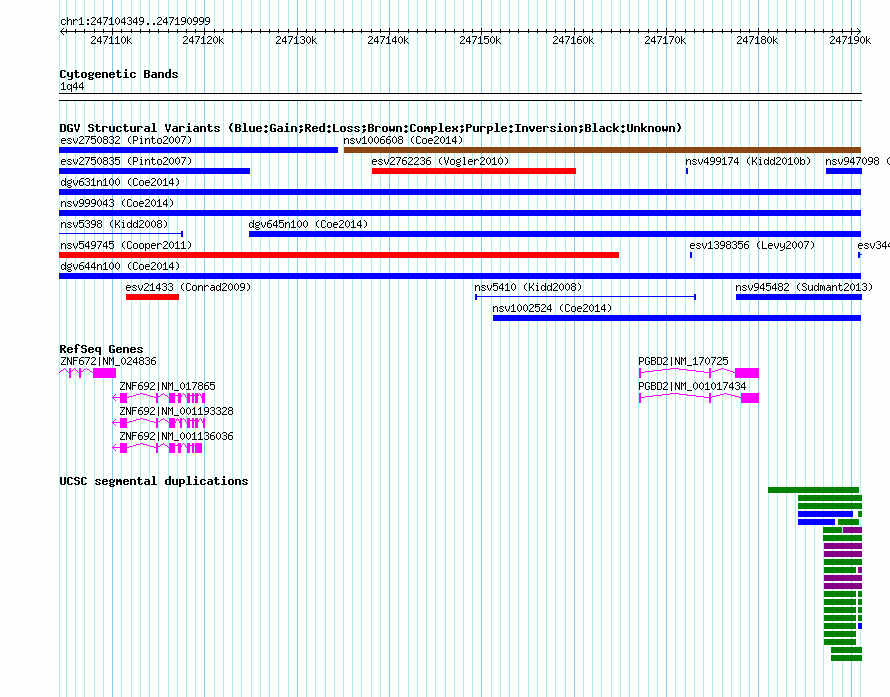Screen dimensions: 890x697
Task: Select the blue esv2750832 gain bar
Action: point(199,150)
